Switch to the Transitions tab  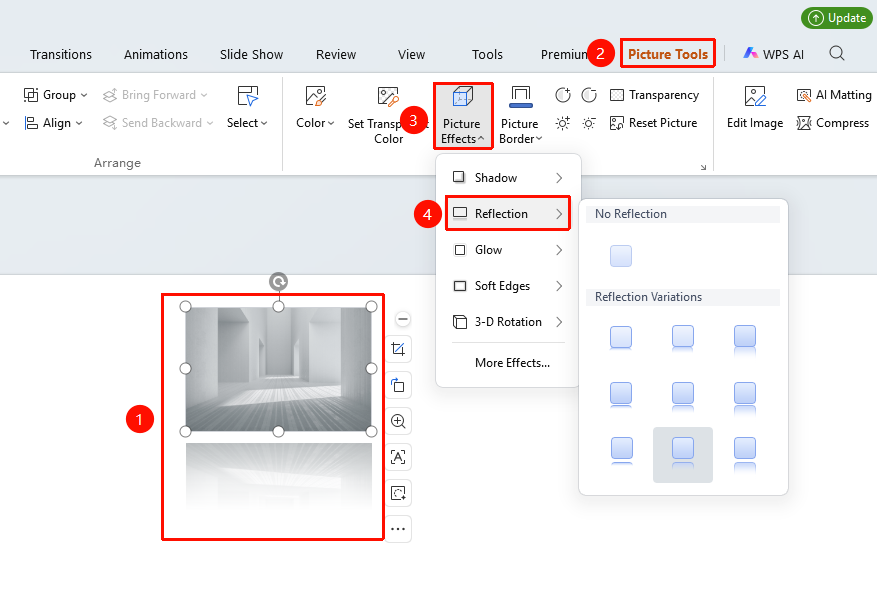pos(61,54)
